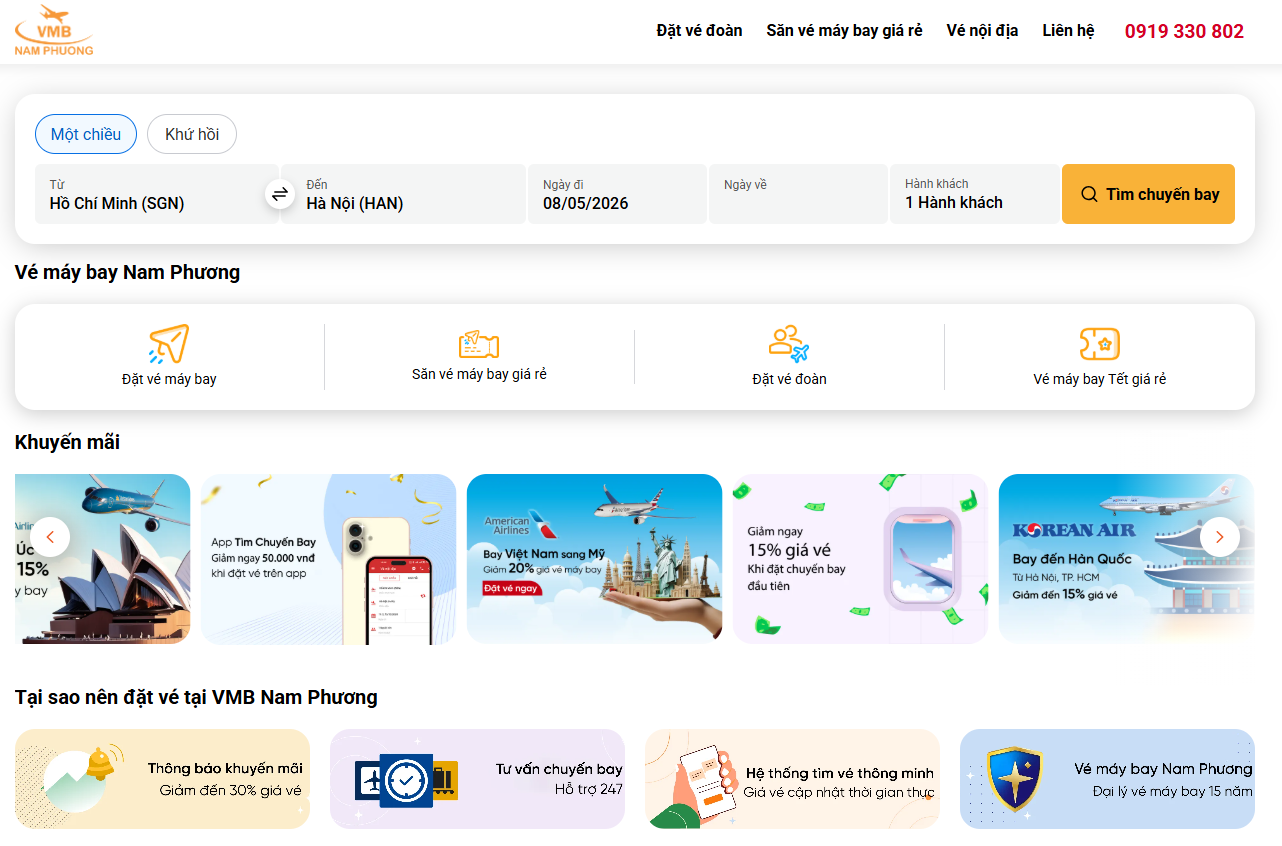Click the ticket icon for Săn vé máy bay giá rẻ

click(x=479, y=344)
